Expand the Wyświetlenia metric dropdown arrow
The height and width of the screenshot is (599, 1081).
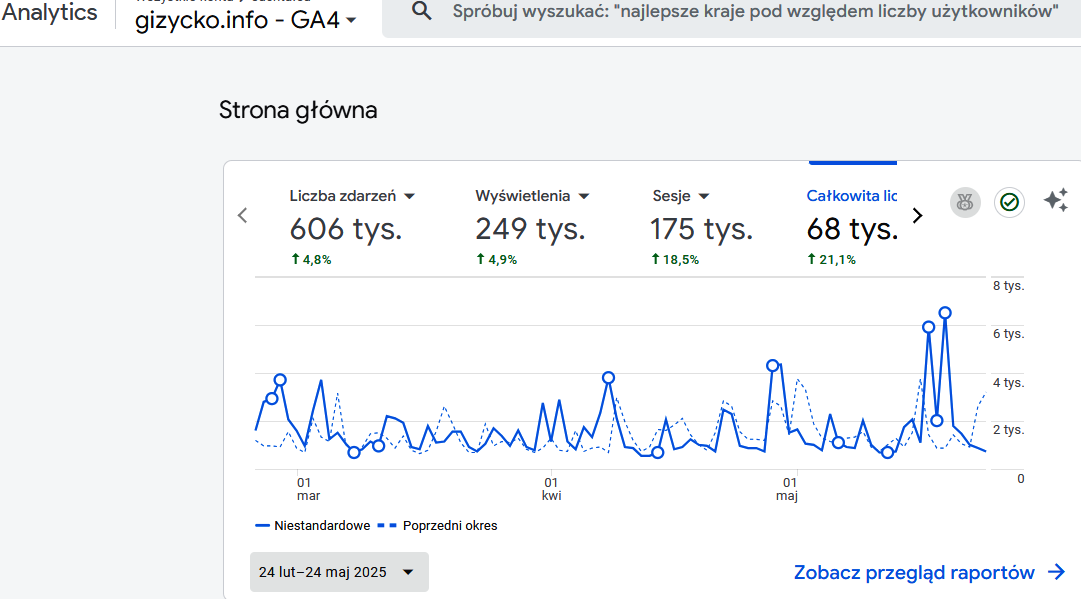584,197
